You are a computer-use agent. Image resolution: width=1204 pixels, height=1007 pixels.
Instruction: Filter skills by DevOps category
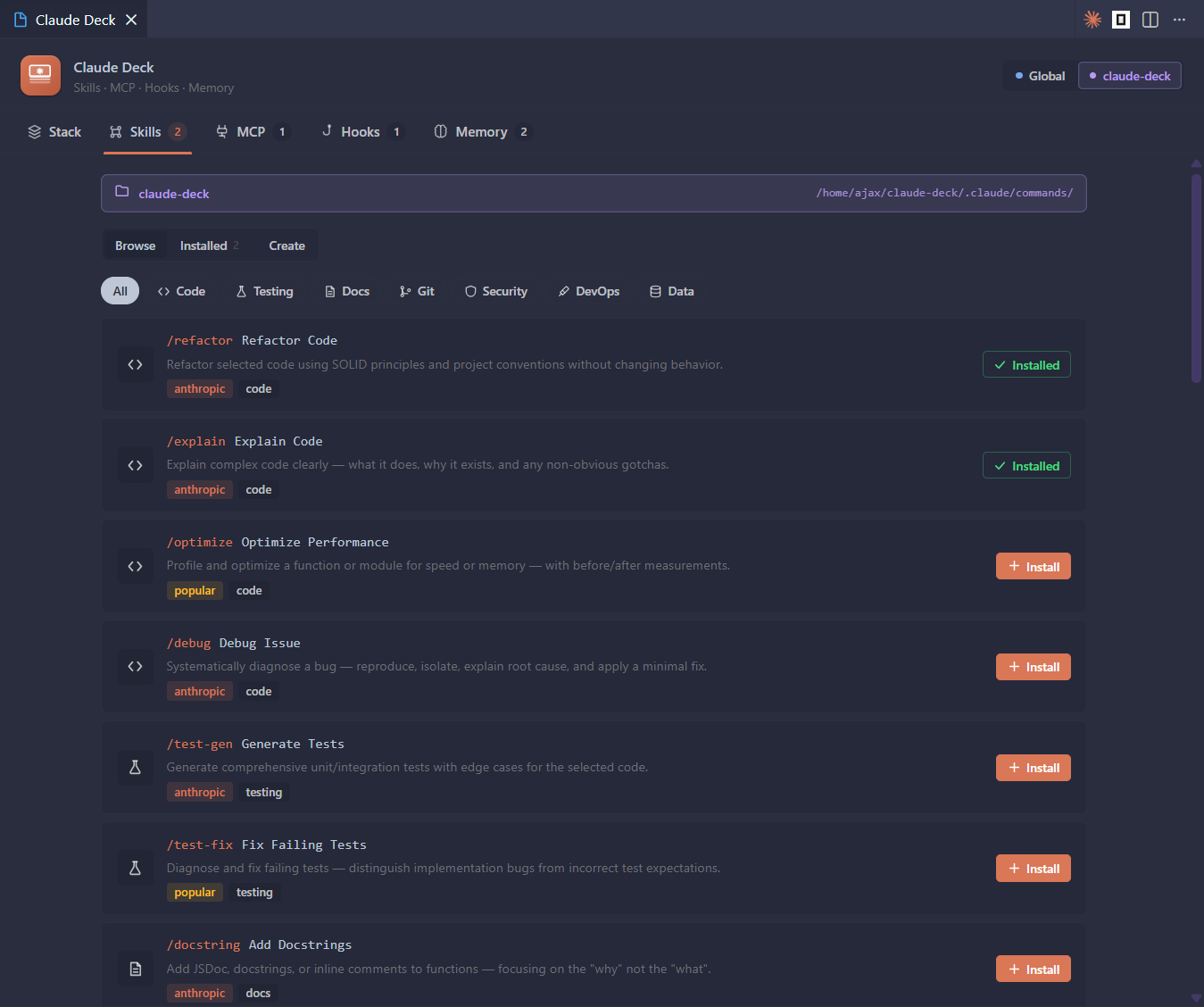[x=589, y=291]
